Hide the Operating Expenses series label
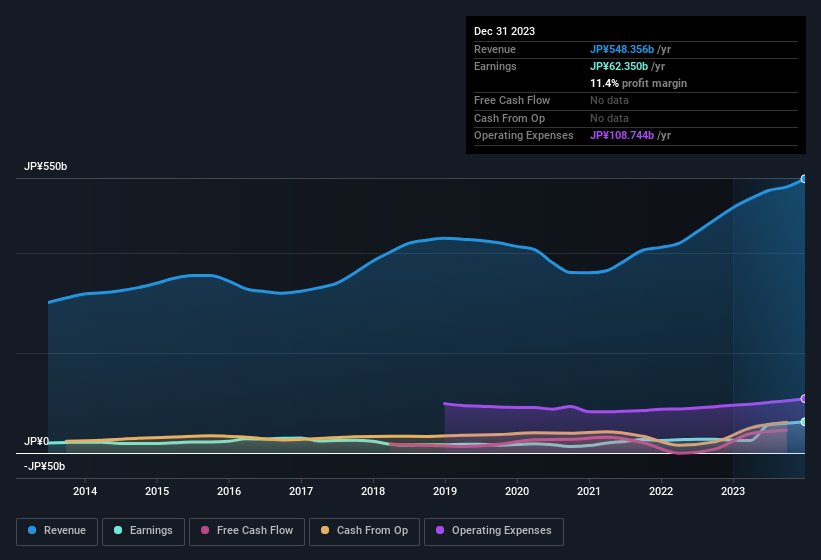This screenshot has height=560, width=821. (501, 531)
